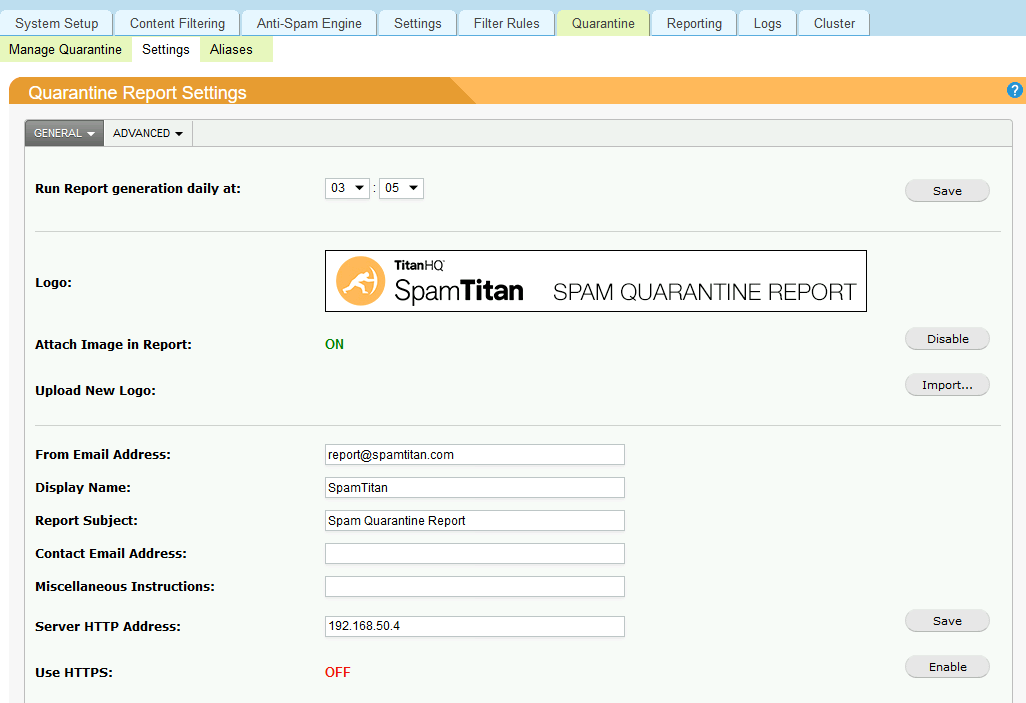Screen dimensions: 1026x703
Task: Select the quarantine Settings sub-tab
Action: tap(166, 50)
